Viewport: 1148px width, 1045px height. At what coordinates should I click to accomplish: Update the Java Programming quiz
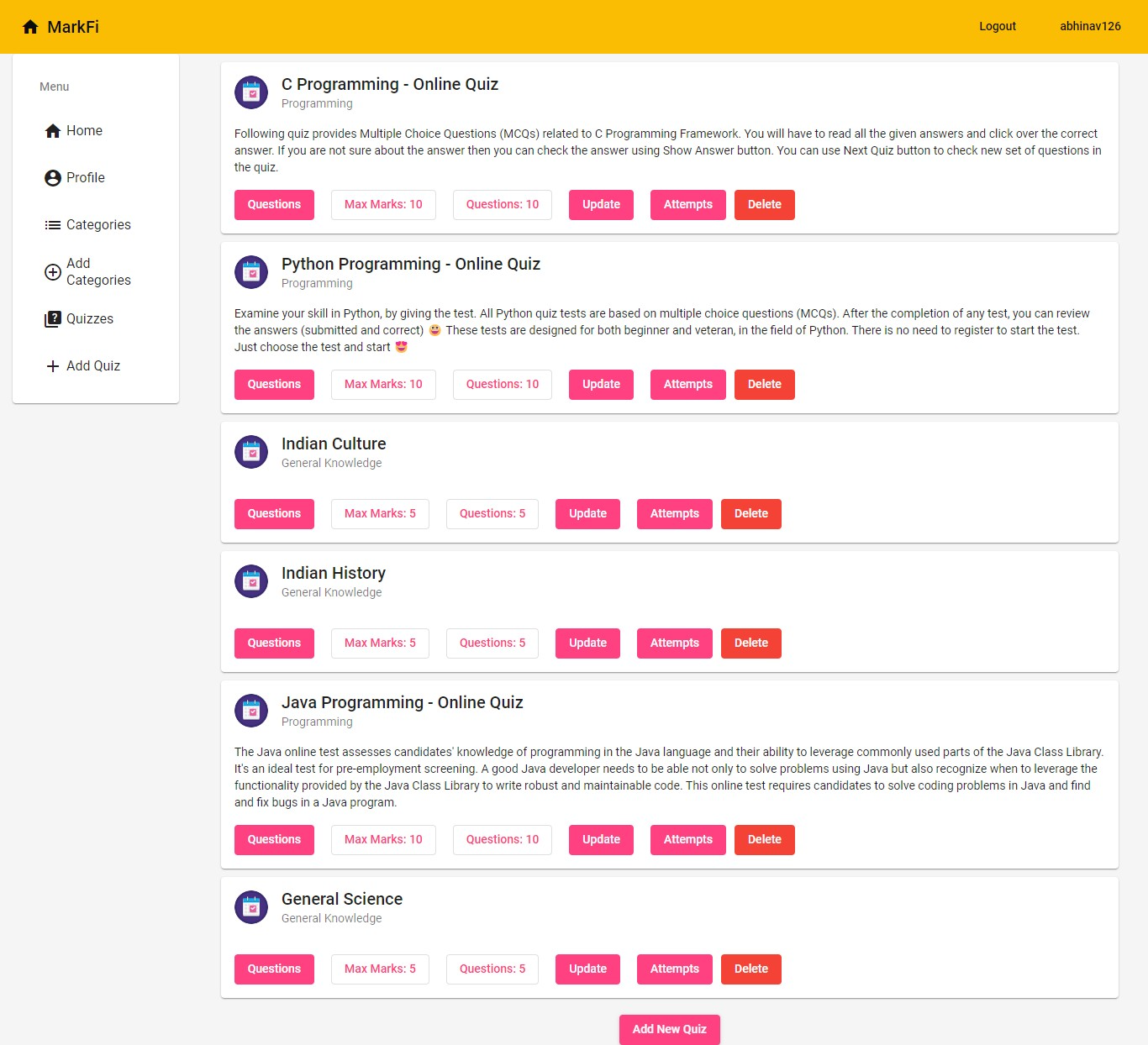(601, 840)
